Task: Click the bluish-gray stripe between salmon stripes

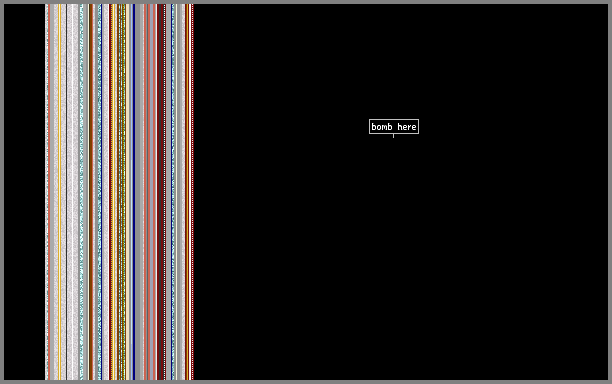Action: 151,191
